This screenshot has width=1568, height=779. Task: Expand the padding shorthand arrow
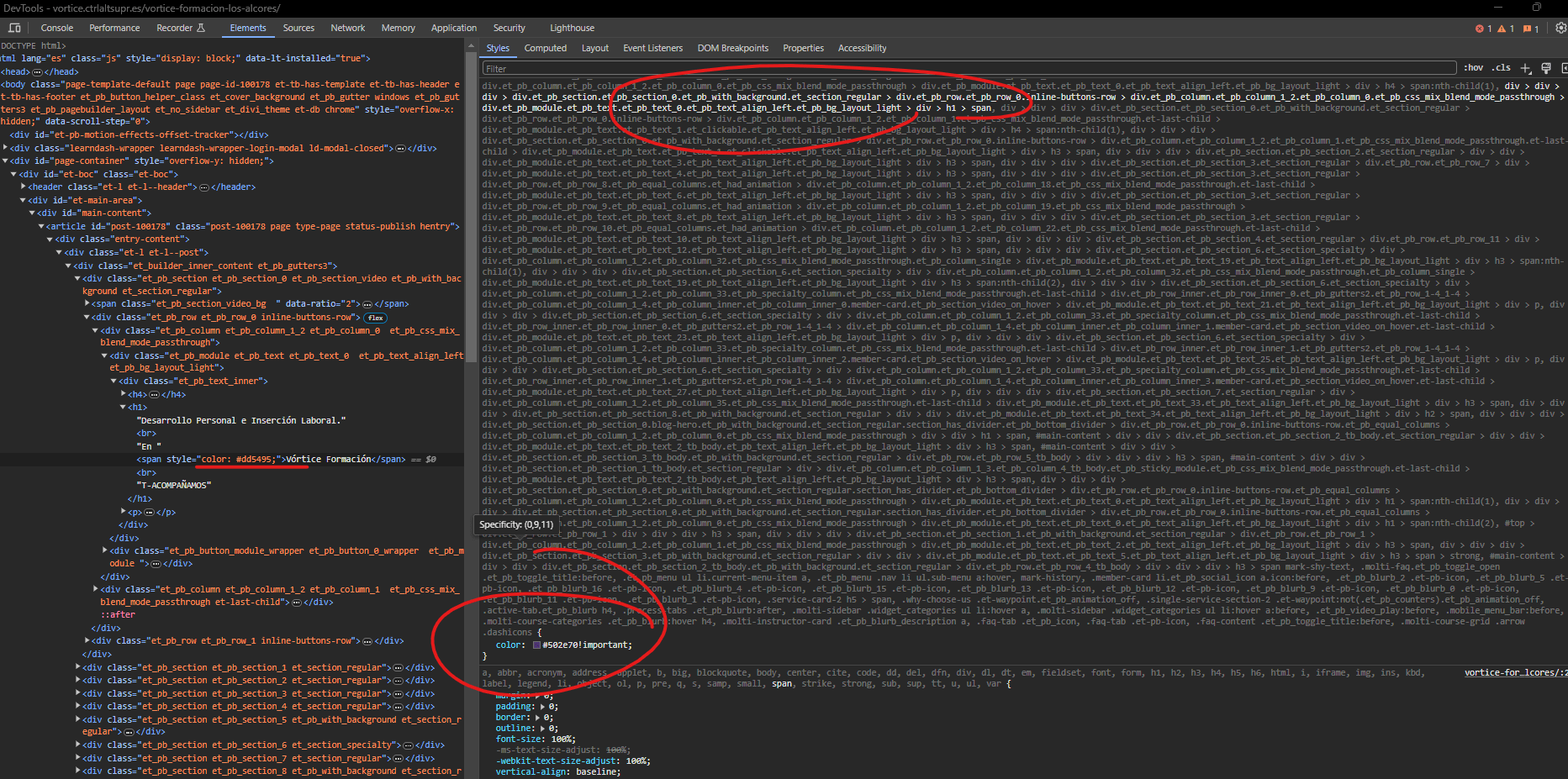541,707
